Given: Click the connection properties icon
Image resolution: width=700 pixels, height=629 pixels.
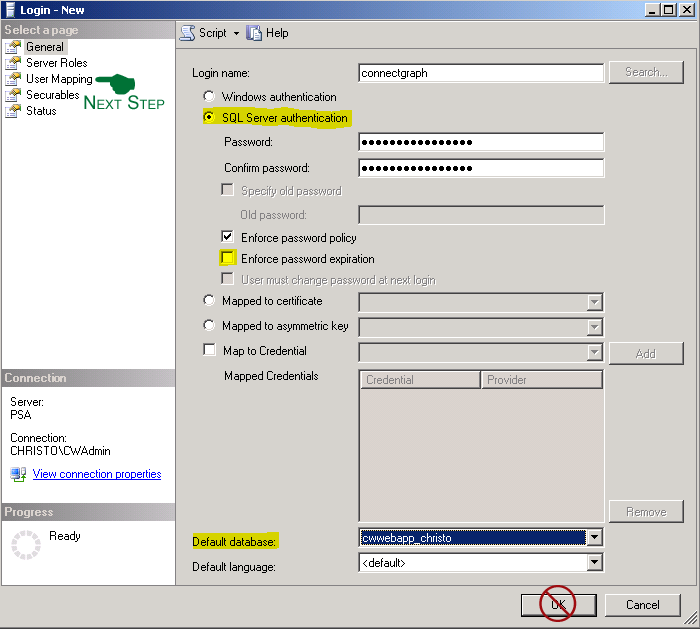Looking at the screenshot, I should [19, 475].
